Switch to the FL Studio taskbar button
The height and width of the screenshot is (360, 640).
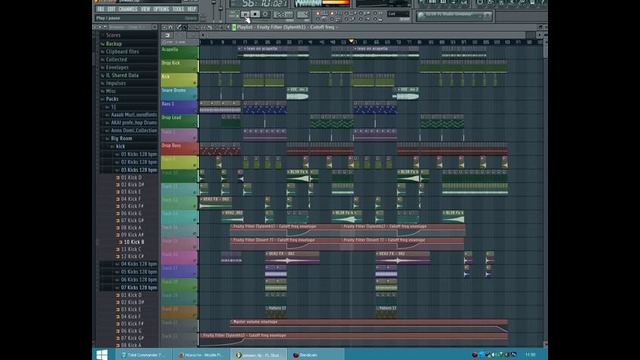[x=259, y=355]
